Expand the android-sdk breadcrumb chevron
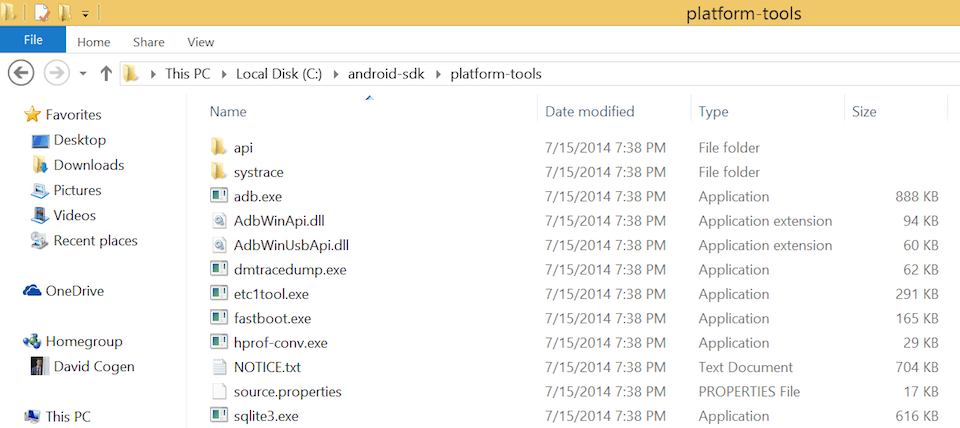This screenshot has width=960, height=428. 438,74
